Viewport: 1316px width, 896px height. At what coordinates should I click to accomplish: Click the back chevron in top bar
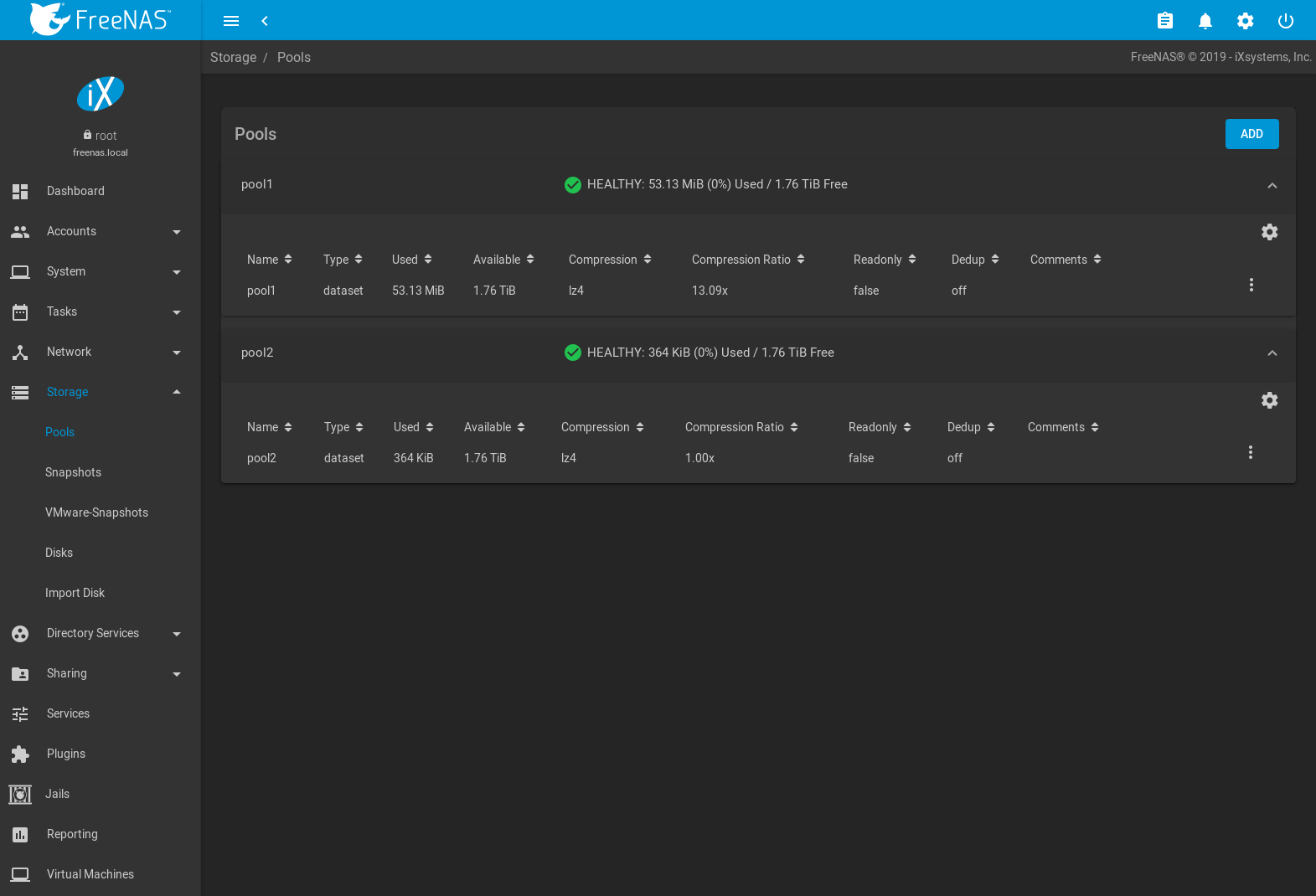click(265, 21)
